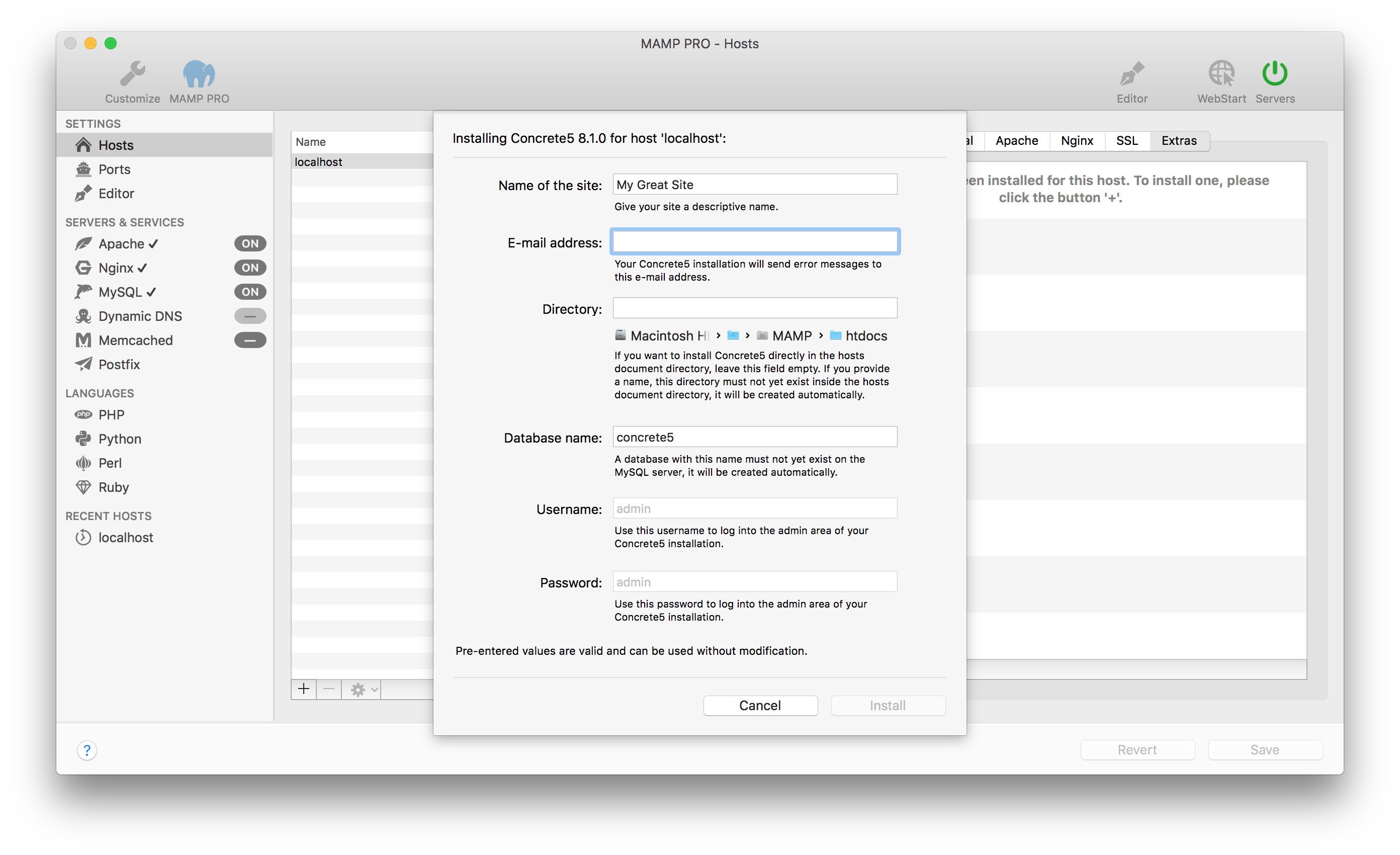Click the help question mark button
Screen dimensions: 1400x855
tap(87, 750)
